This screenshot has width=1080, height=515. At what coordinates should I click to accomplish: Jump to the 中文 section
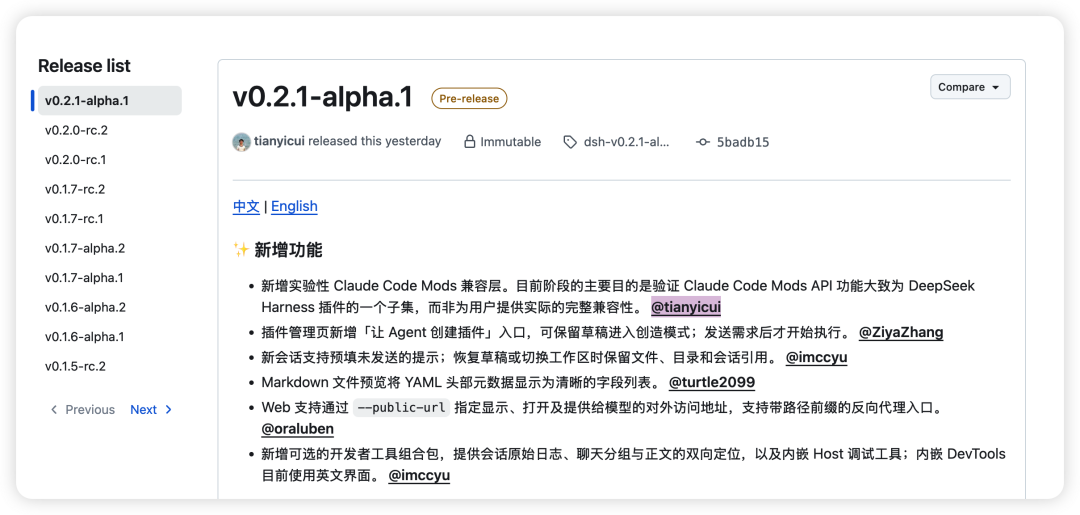click(246, 207)
